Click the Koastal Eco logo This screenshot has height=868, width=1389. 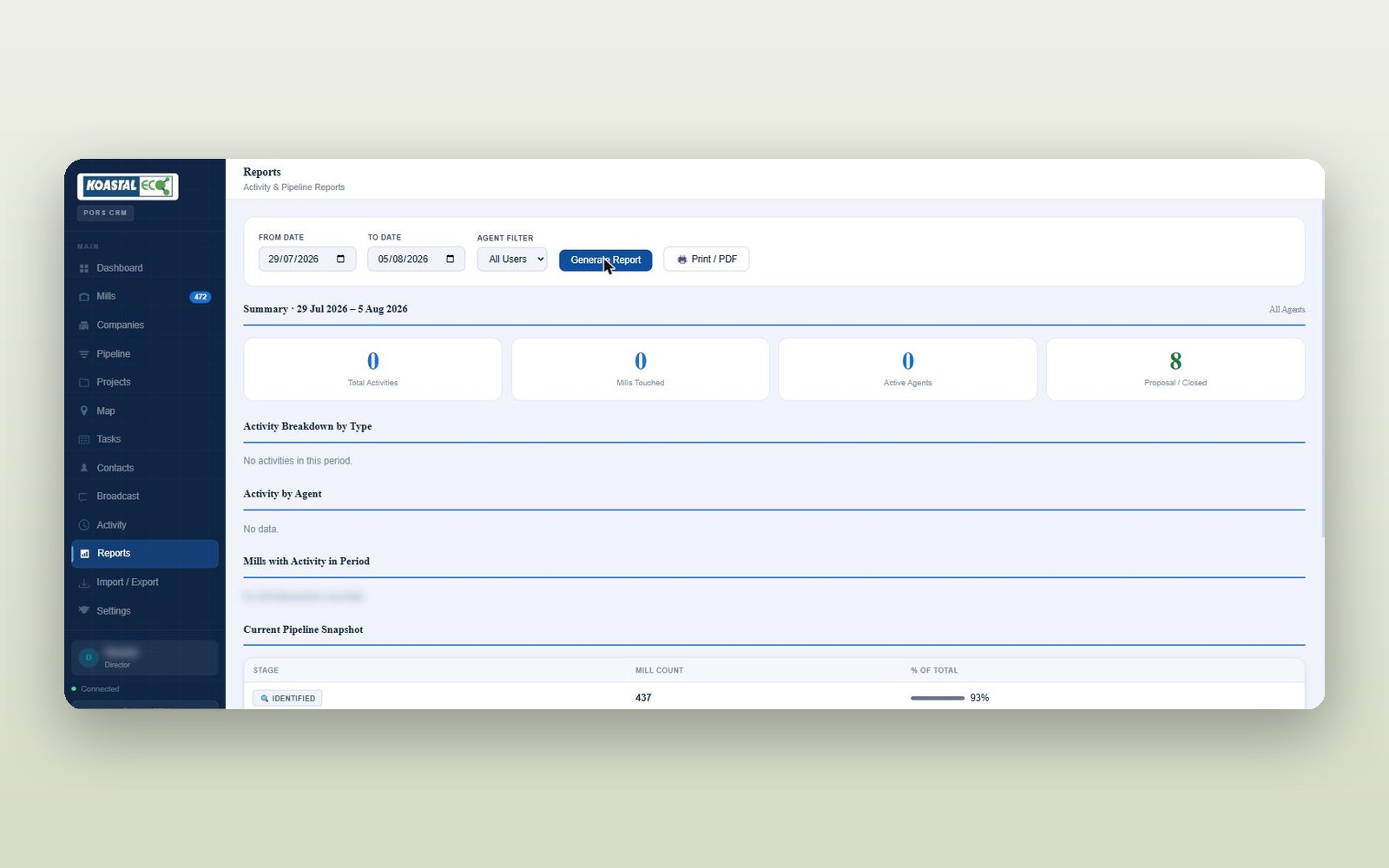point(128,186)
